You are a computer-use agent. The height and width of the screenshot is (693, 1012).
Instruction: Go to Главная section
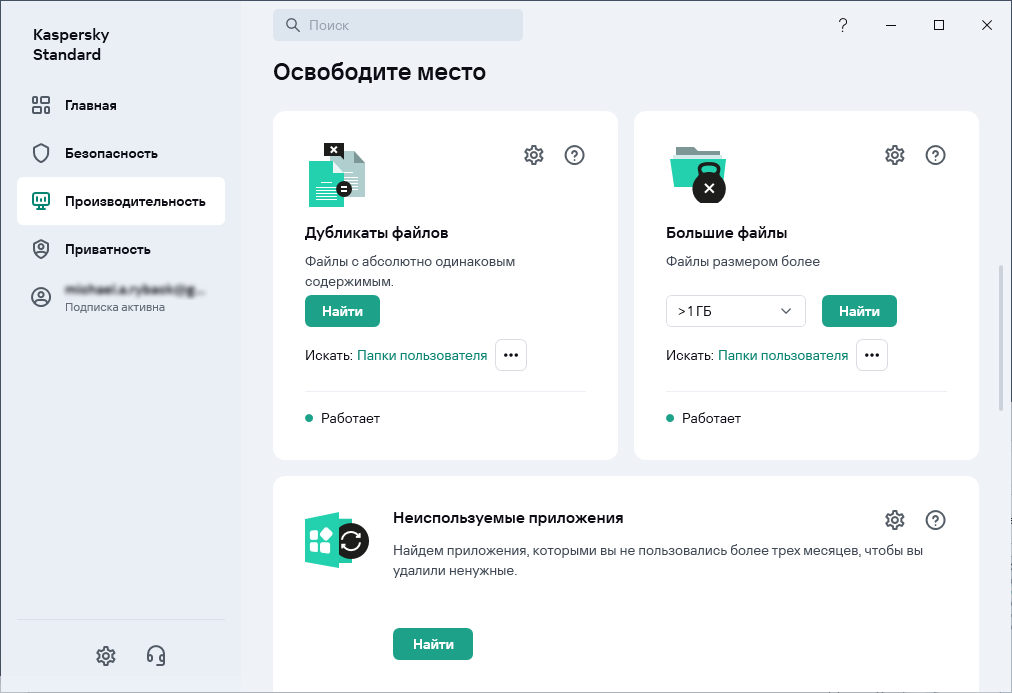click(x=91, y=105)
